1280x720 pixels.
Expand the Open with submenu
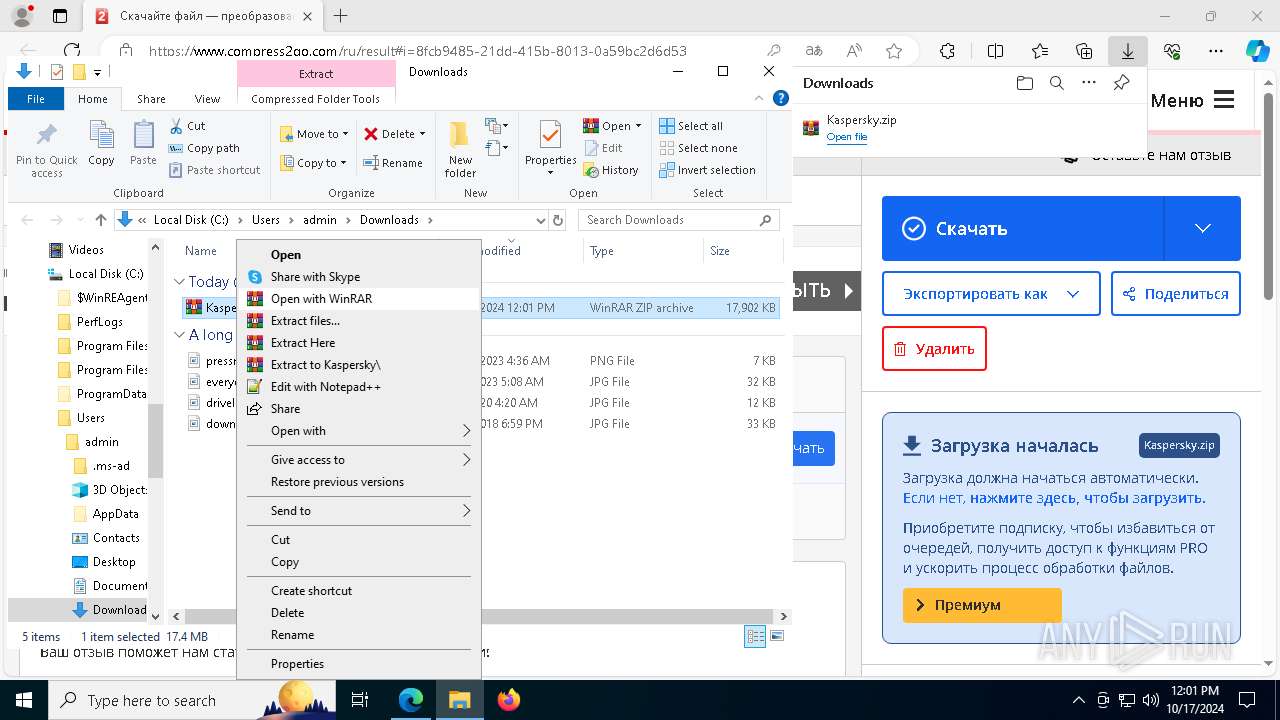[359, 431]
